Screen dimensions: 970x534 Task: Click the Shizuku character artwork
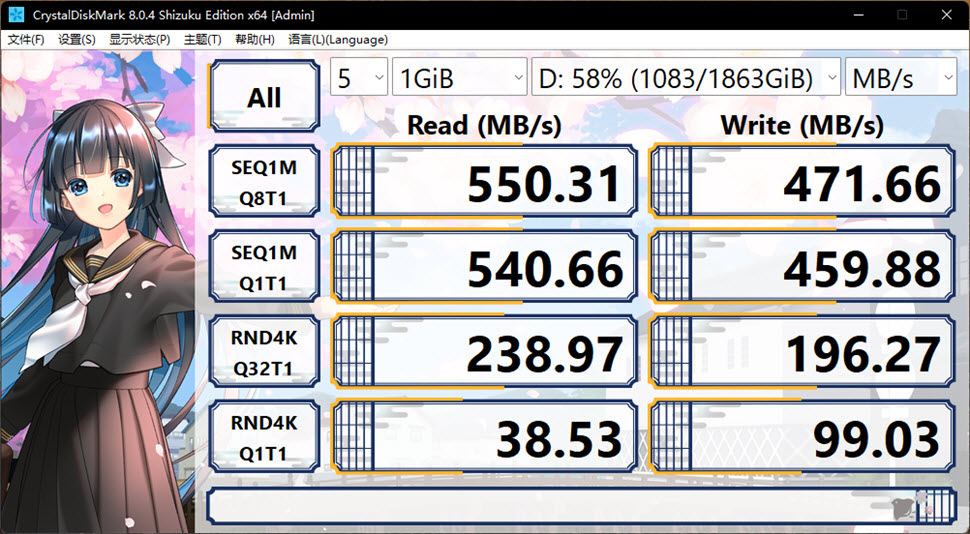click(x=98, y=291)
